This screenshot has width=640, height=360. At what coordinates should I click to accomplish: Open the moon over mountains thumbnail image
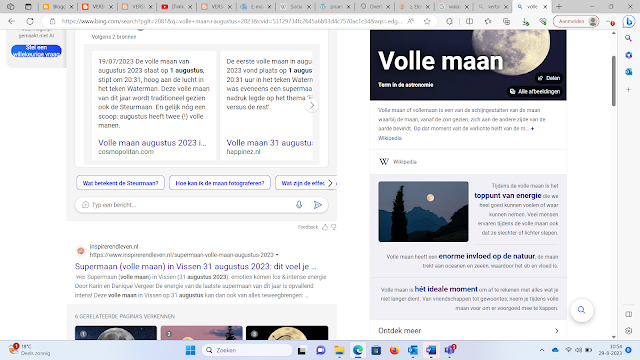coord(423,211)
